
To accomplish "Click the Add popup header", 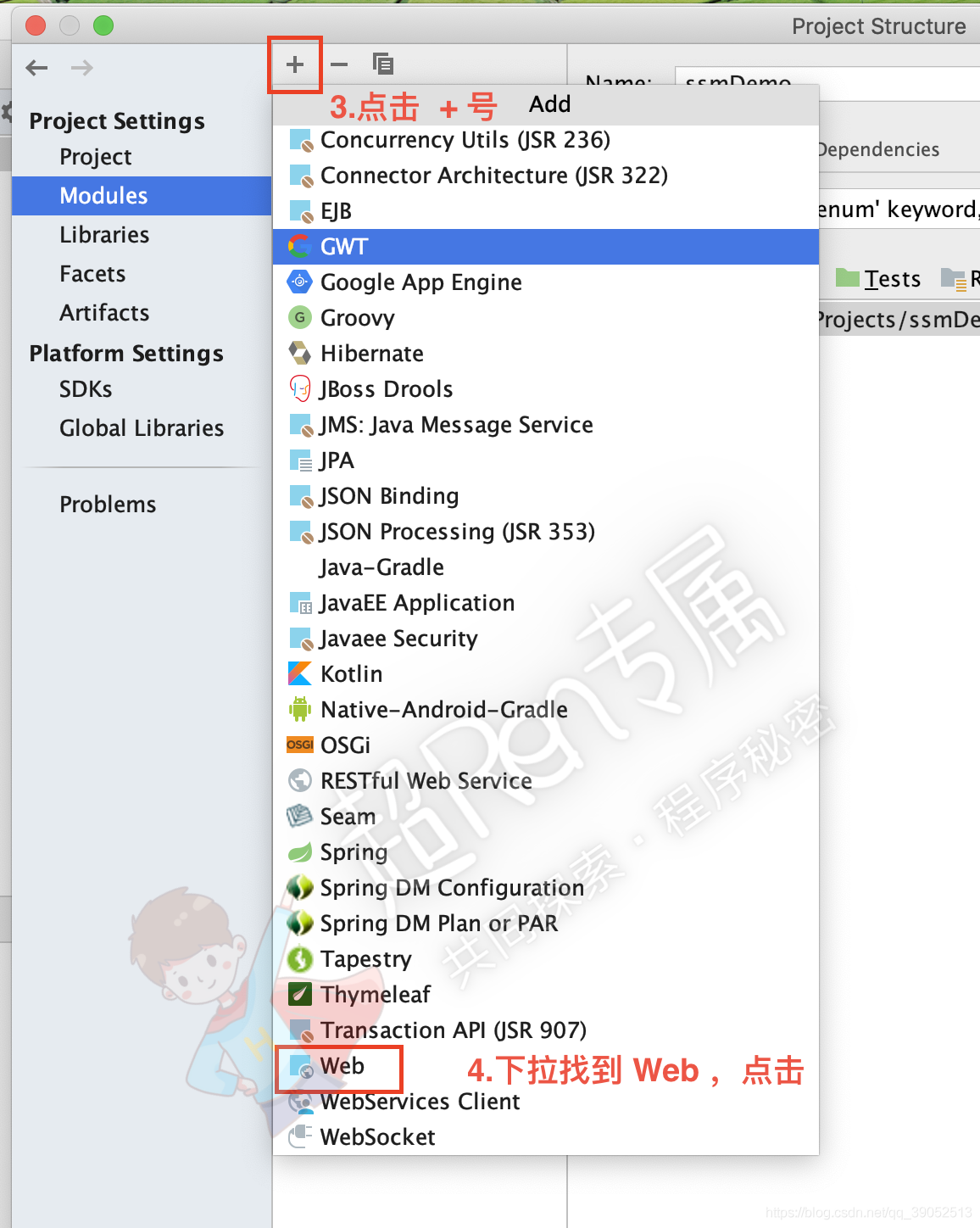I will tap(546, 104).
